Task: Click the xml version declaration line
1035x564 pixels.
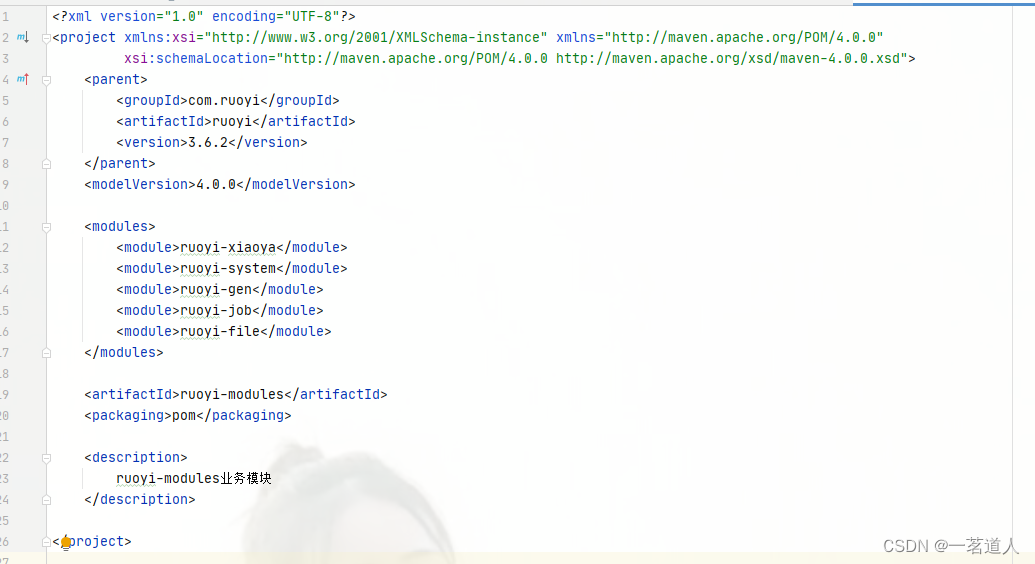Action: pyautogui.click(x=204, y=17)
